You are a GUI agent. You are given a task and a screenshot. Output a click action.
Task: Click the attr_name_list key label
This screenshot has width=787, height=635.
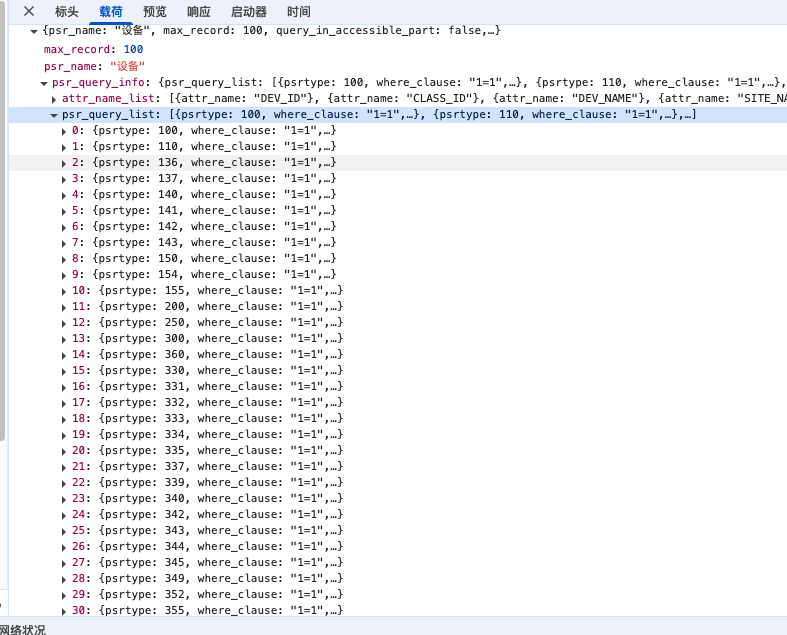click(x=108, y=98)
